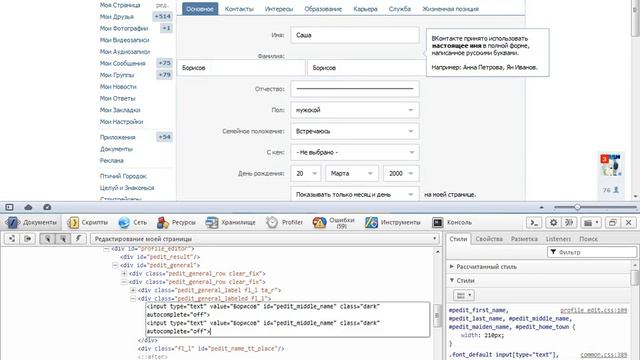Open the Сеть network panel
Viewport: 640px width, 360px height.
(x=132, y=222)
